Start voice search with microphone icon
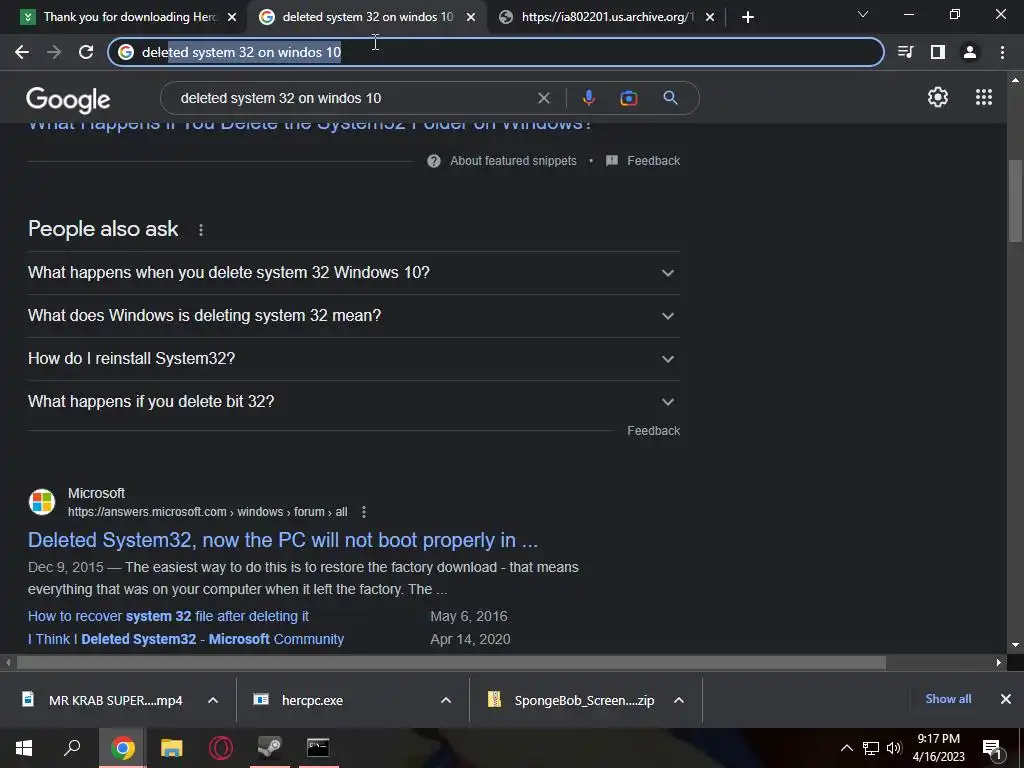Screen dimensions: 1024x768 (x=588, y=98)
